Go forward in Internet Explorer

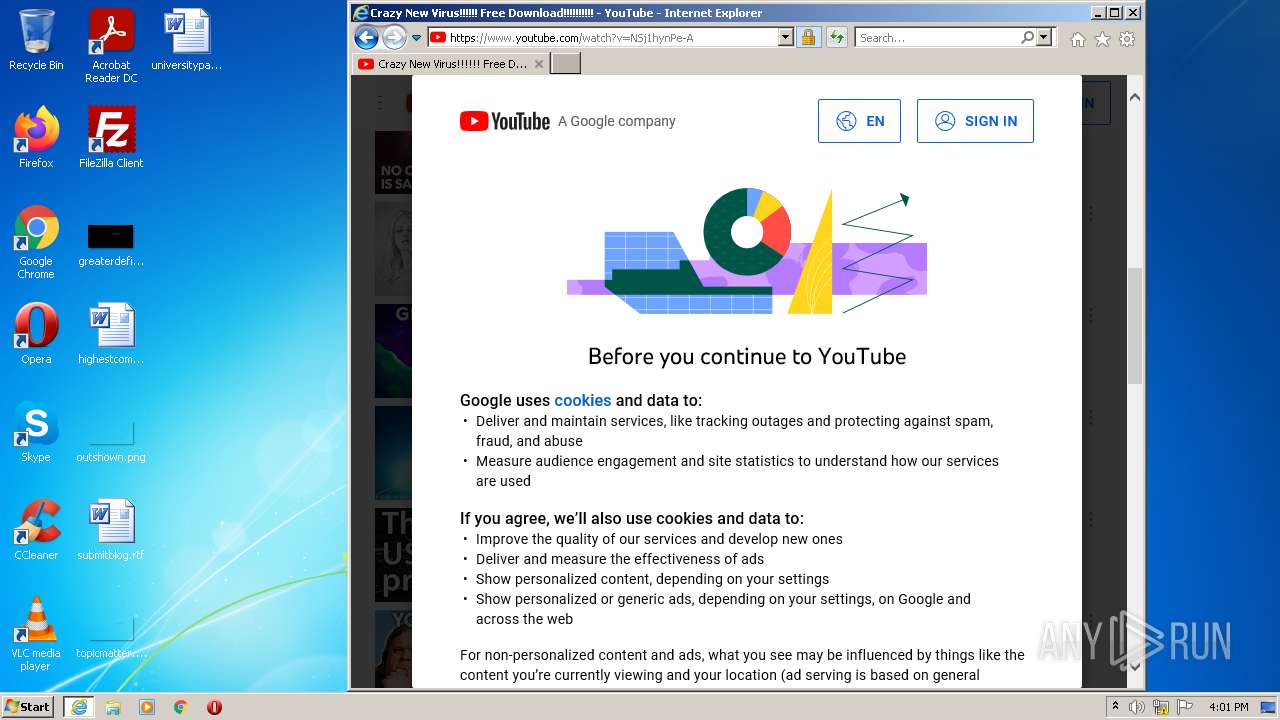tap(394, 38)
